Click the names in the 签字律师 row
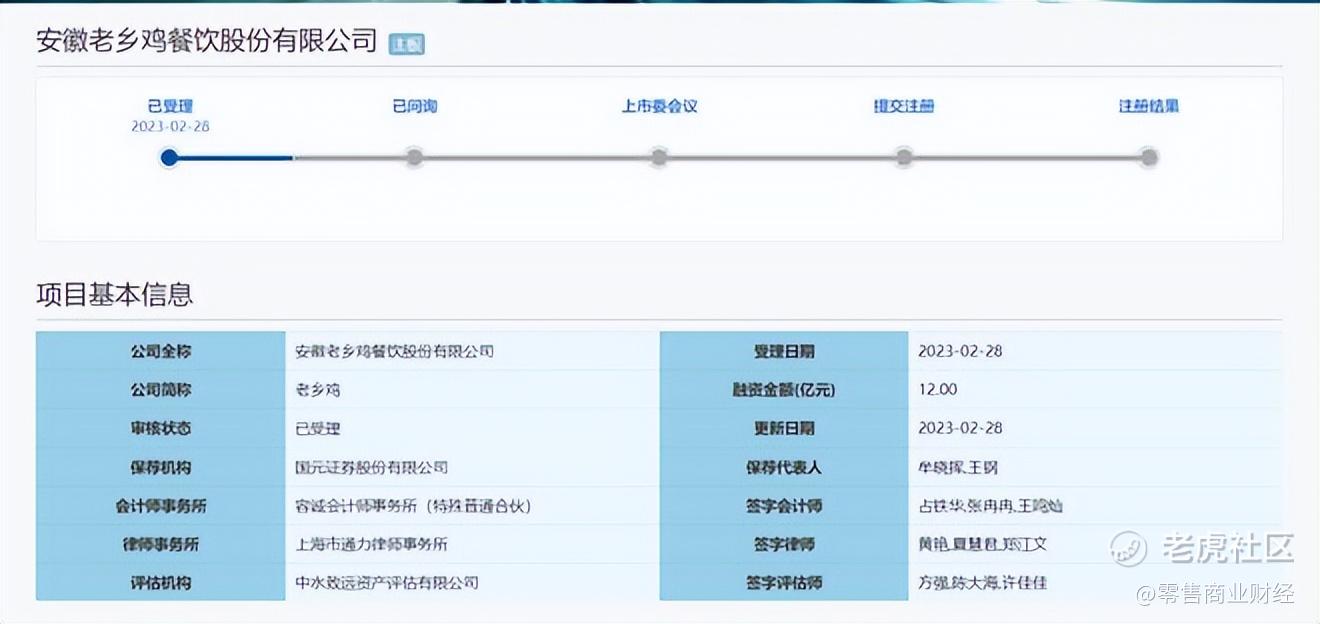This screenshot has width=1320, height=624. pyautogui.click(x=982, y=544)
